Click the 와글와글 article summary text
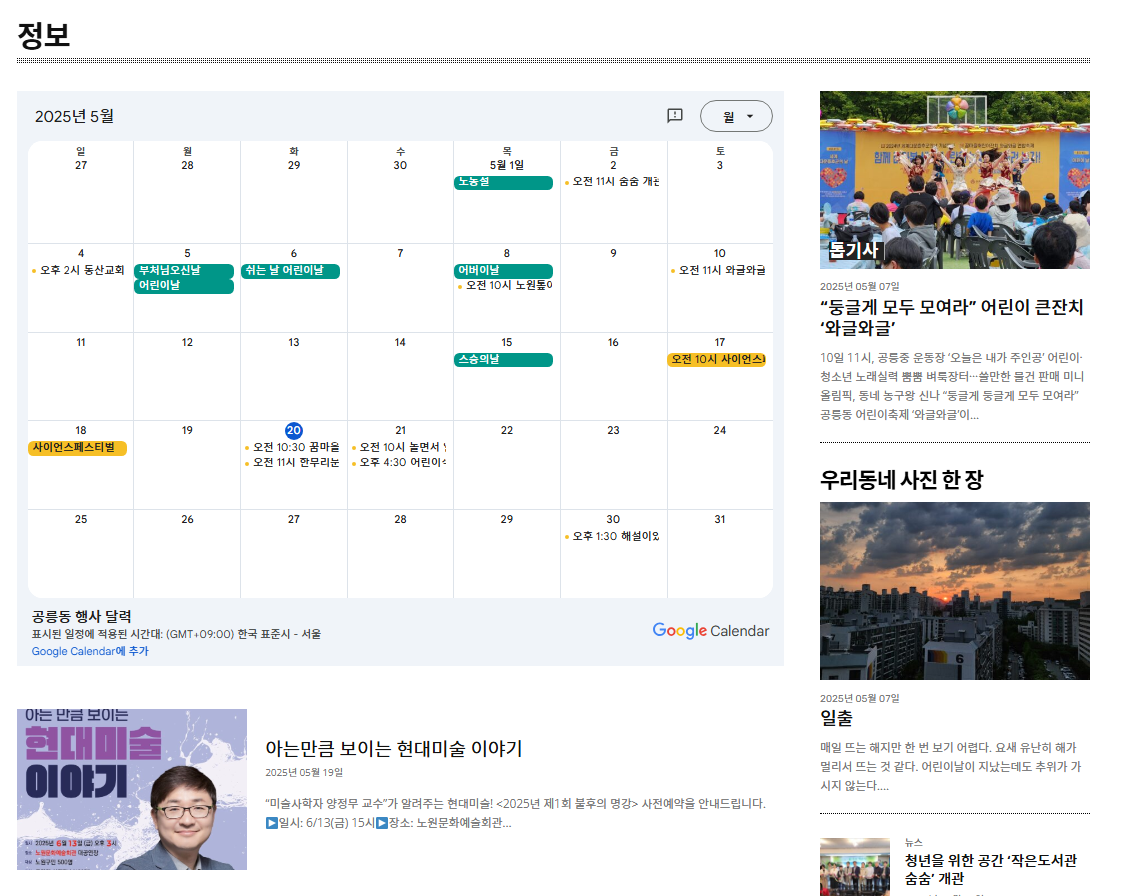The height and width of the screenshot is (896, 1123). coord(952,386)
